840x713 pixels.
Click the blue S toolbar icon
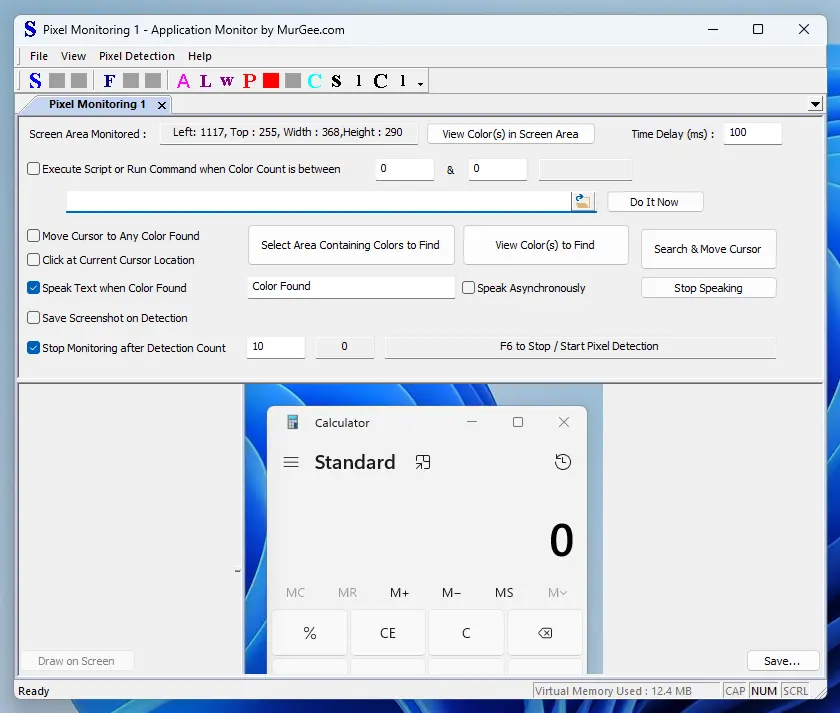click(x=35, y=81)
